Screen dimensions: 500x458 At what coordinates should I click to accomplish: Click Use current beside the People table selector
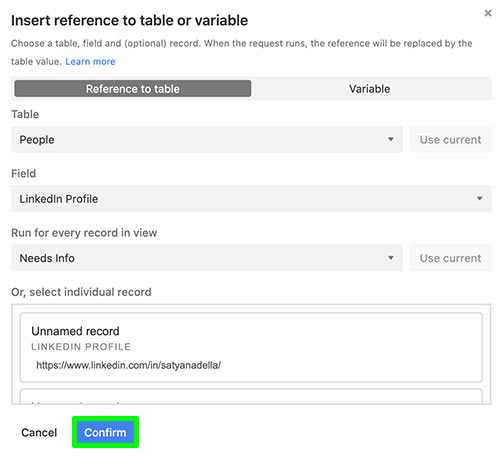pos(450,139)
